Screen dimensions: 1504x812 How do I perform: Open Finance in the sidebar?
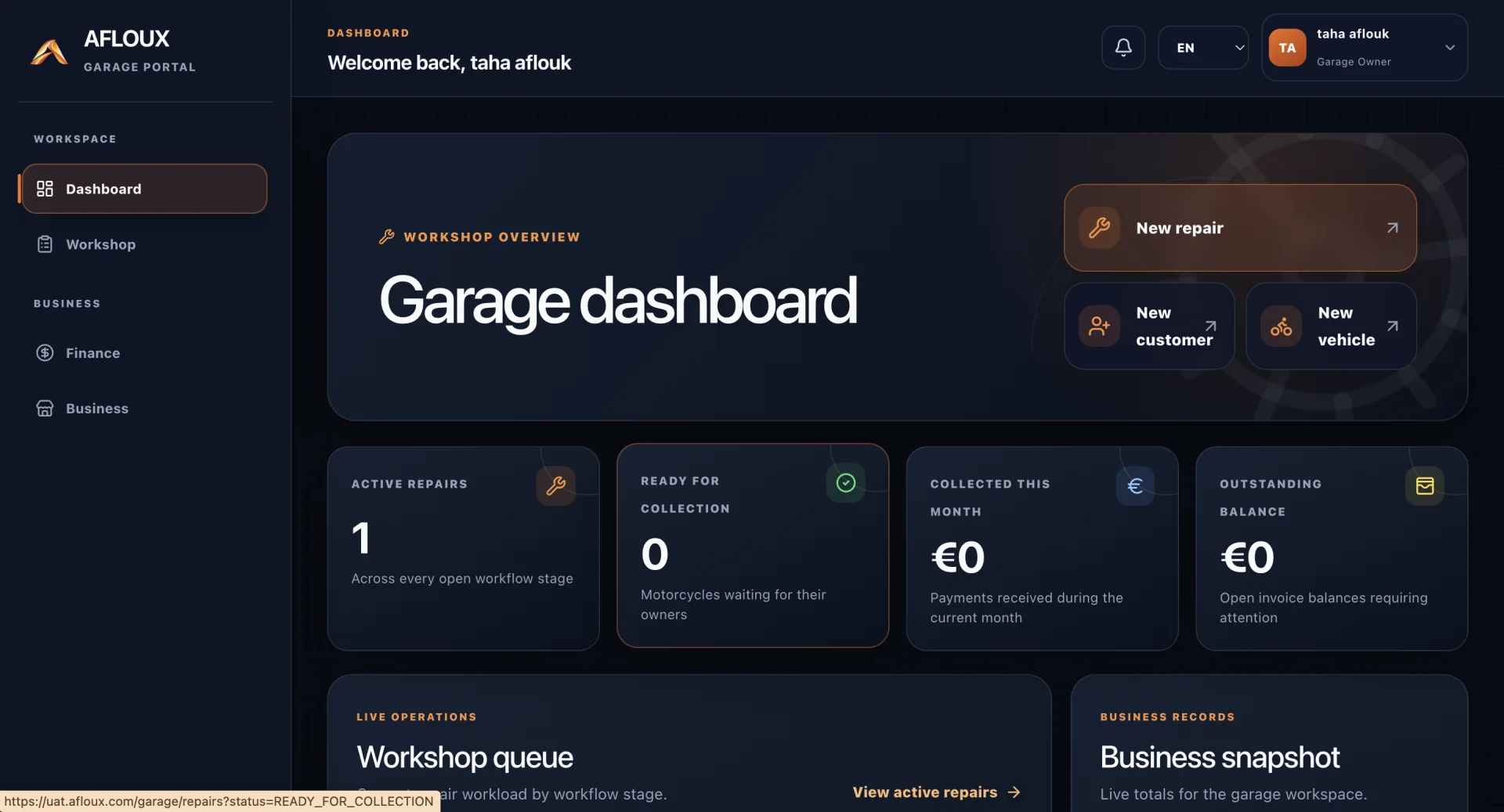(x=145, y=353)
